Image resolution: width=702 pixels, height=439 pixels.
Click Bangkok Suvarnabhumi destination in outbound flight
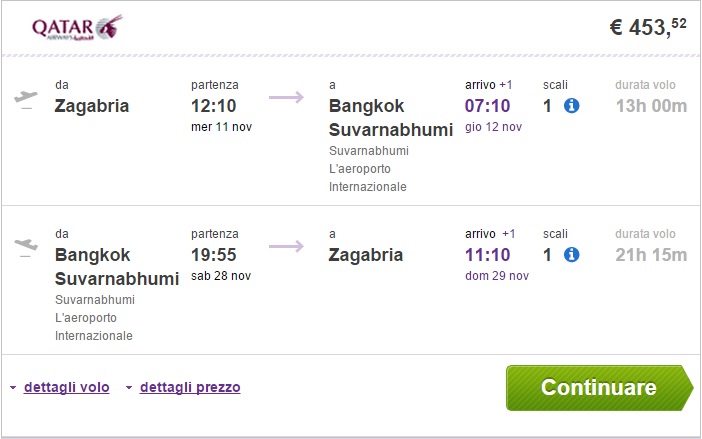click(390, 117)
